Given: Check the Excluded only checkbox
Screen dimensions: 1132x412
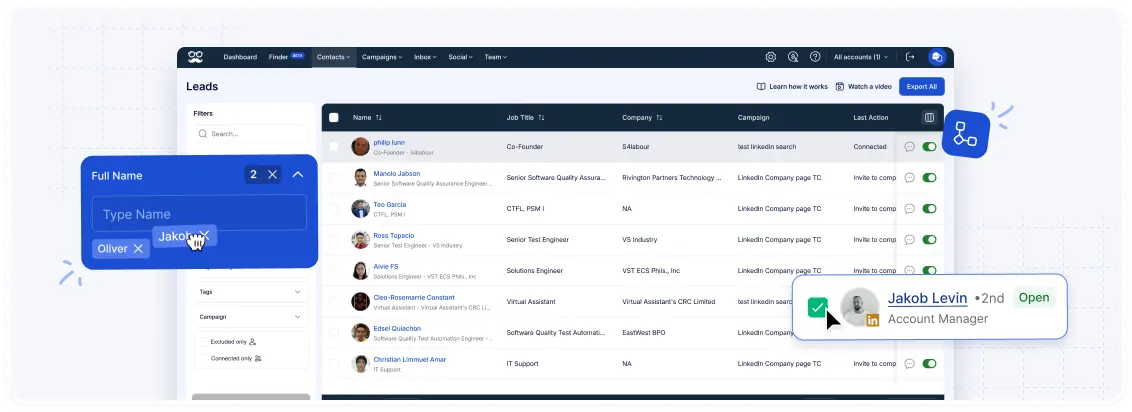Looking at the screenshot, I should point(203,342).
